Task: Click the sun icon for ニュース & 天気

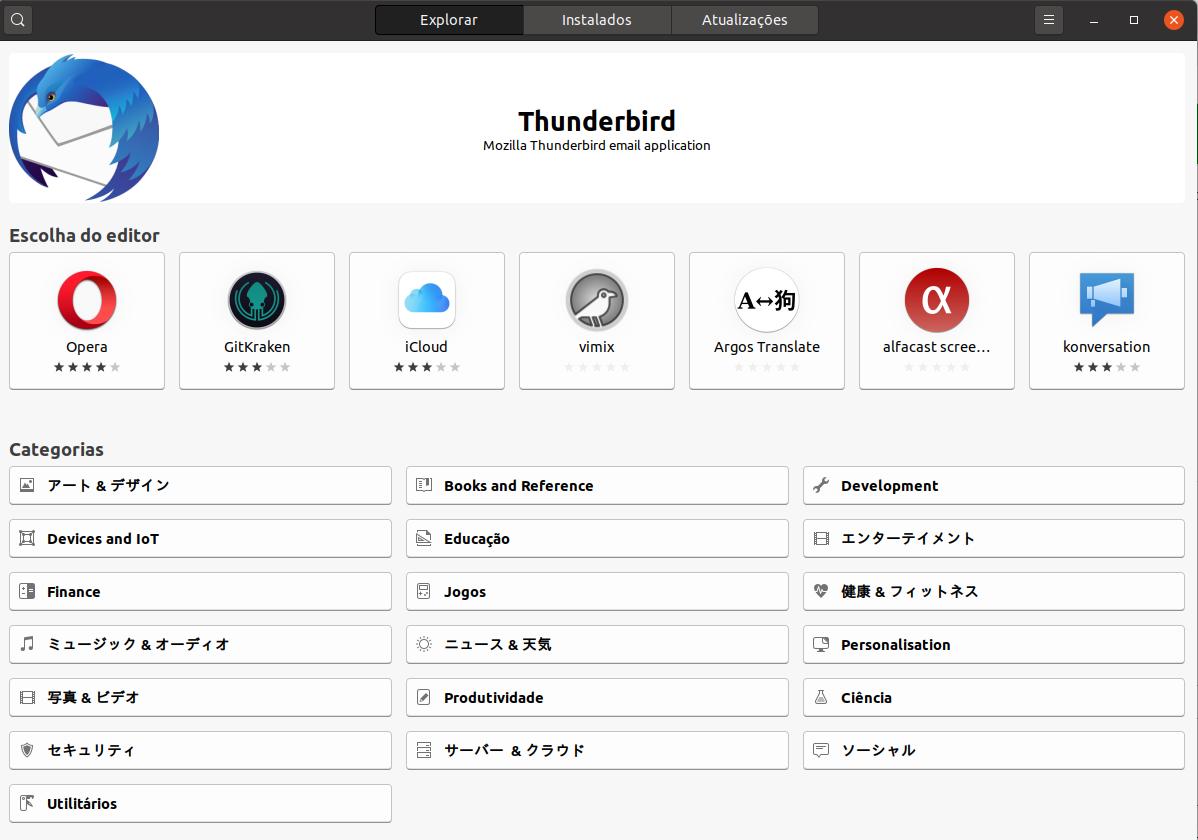Action: click(424, 644)
